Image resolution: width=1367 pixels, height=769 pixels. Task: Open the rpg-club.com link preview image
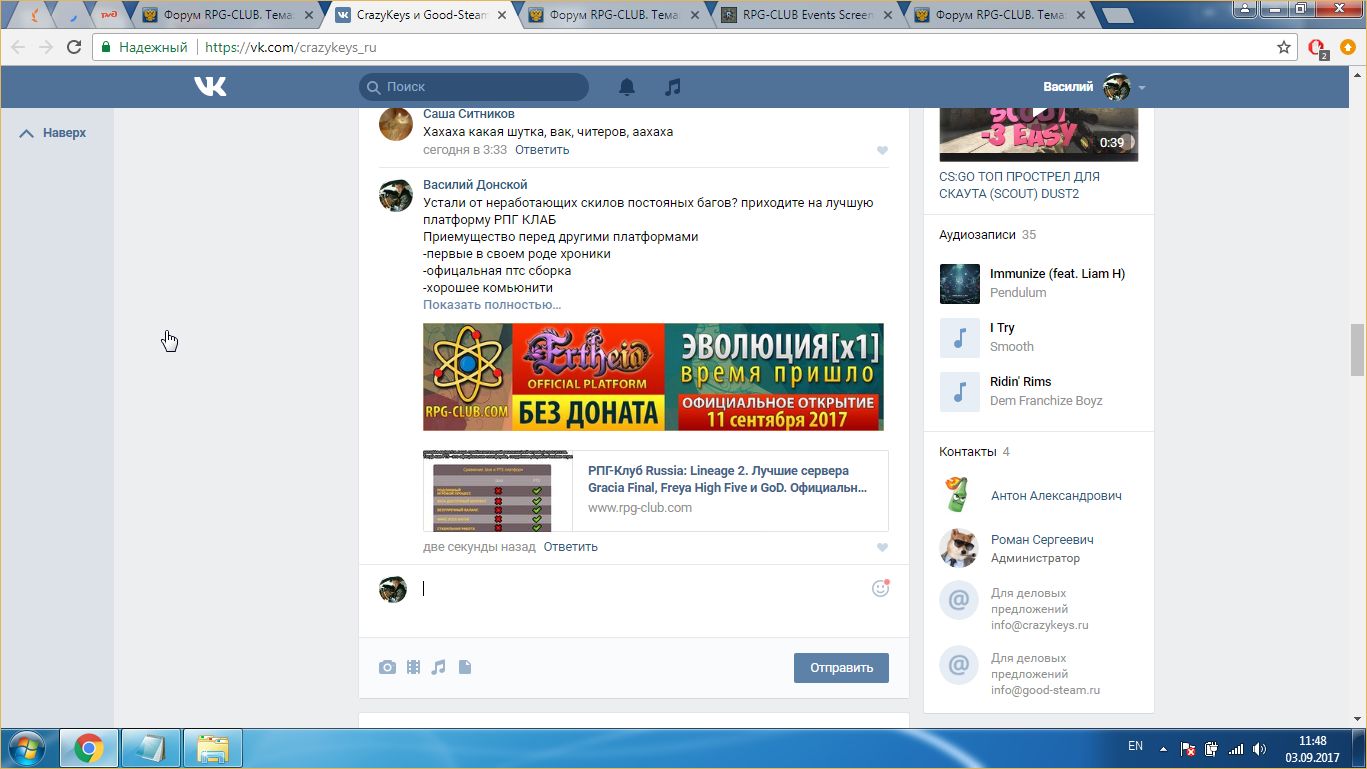(498, 491)
